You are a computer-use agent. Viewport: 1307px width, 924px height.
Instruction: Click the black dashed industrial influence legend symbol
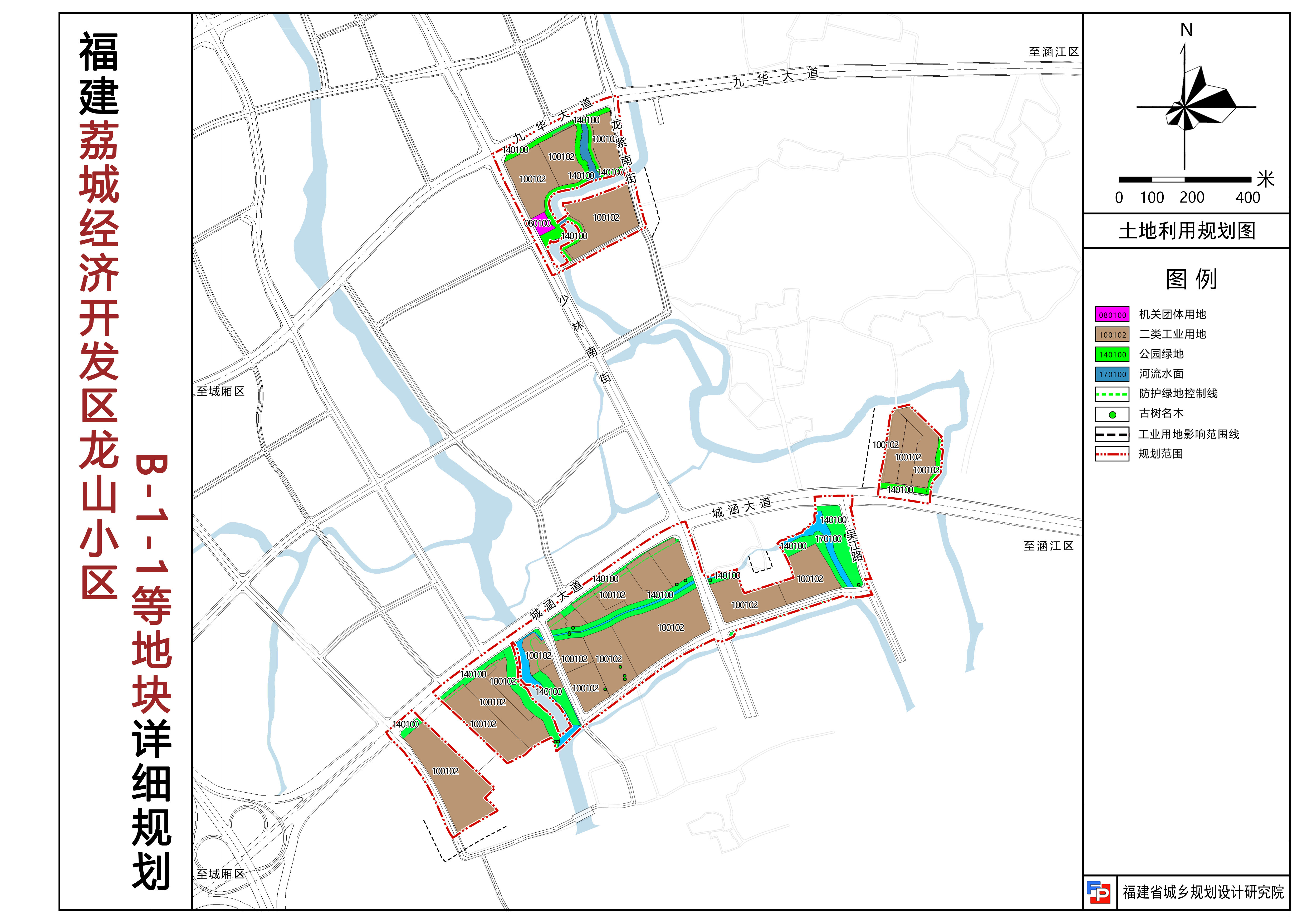tap(1112, 435)
